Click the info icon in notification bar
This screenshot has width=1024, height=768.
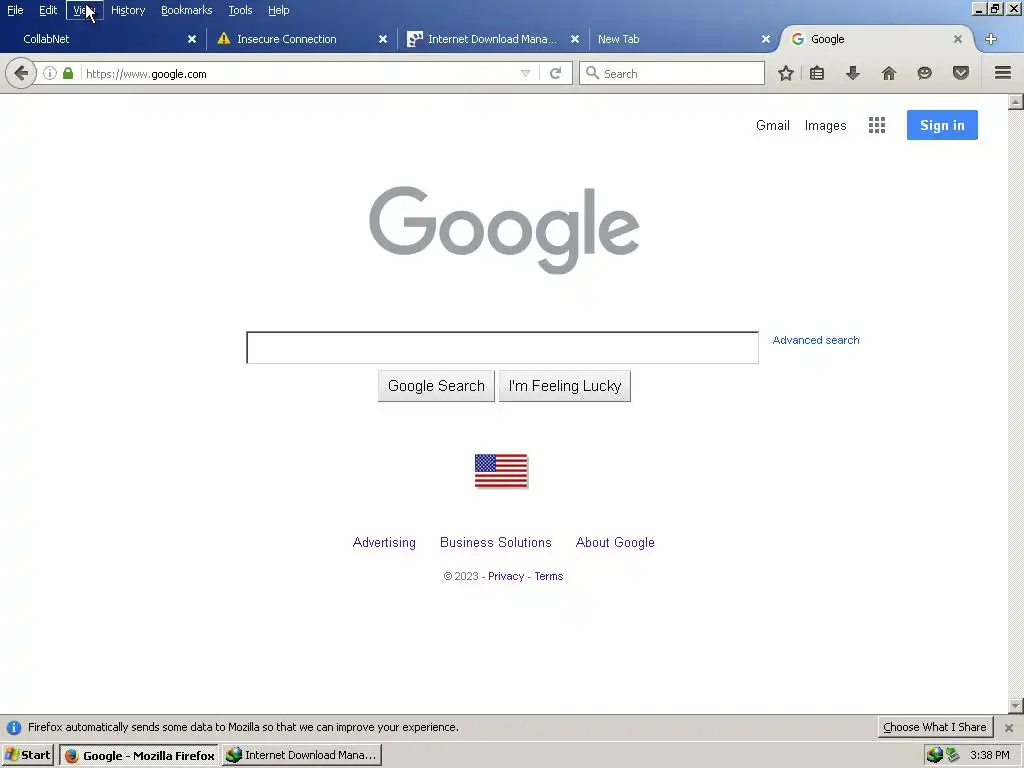coord(14,728)
